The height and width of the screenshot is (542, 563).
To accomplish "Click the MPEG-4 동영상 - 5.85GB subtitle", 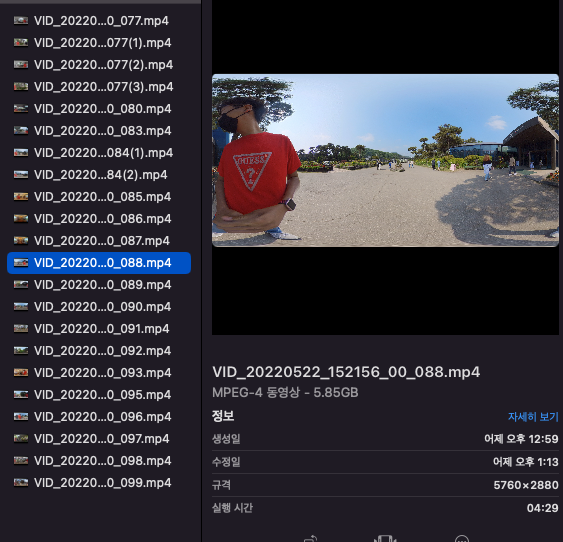I will (x=285, y=392).
